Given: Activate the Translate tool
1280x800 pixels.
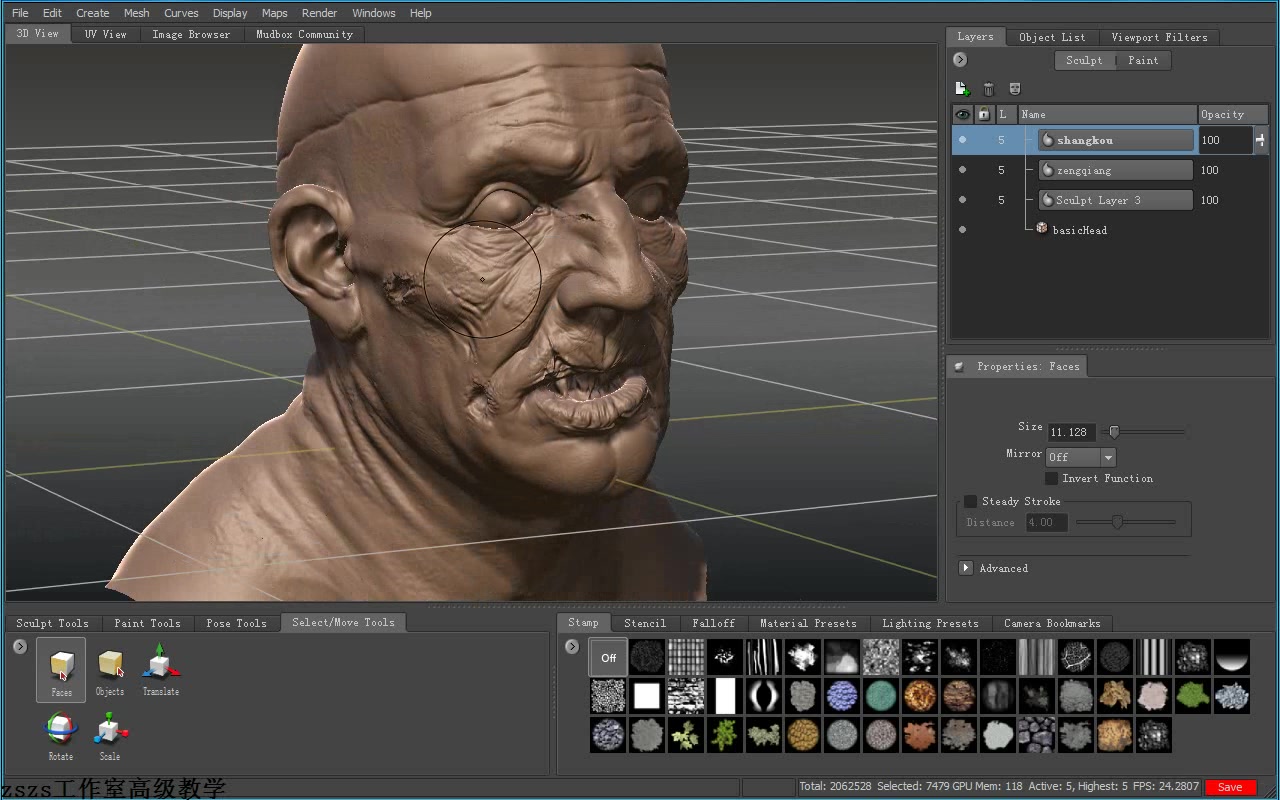Looking at the screenshot, I should (159, 668).
